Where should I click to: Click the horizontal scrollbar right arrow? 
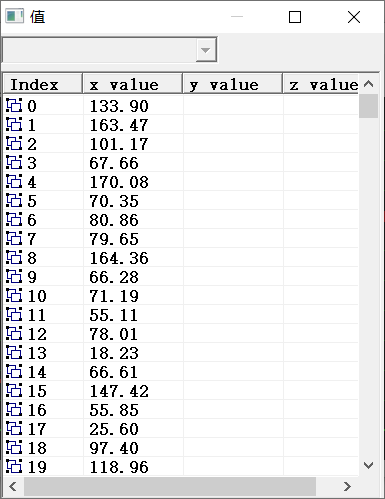click(347, 486)
